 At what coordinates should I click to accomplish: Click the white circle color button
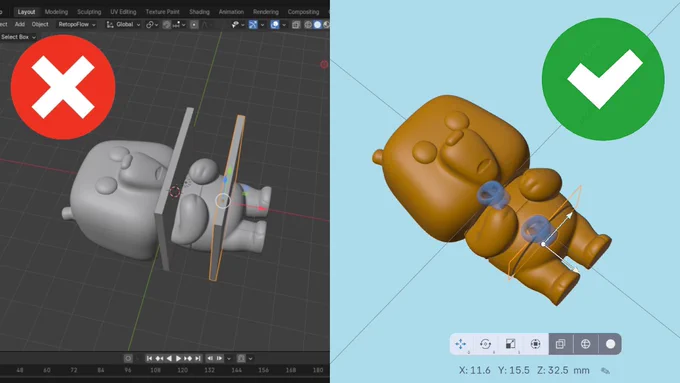(x=610, y=344)
